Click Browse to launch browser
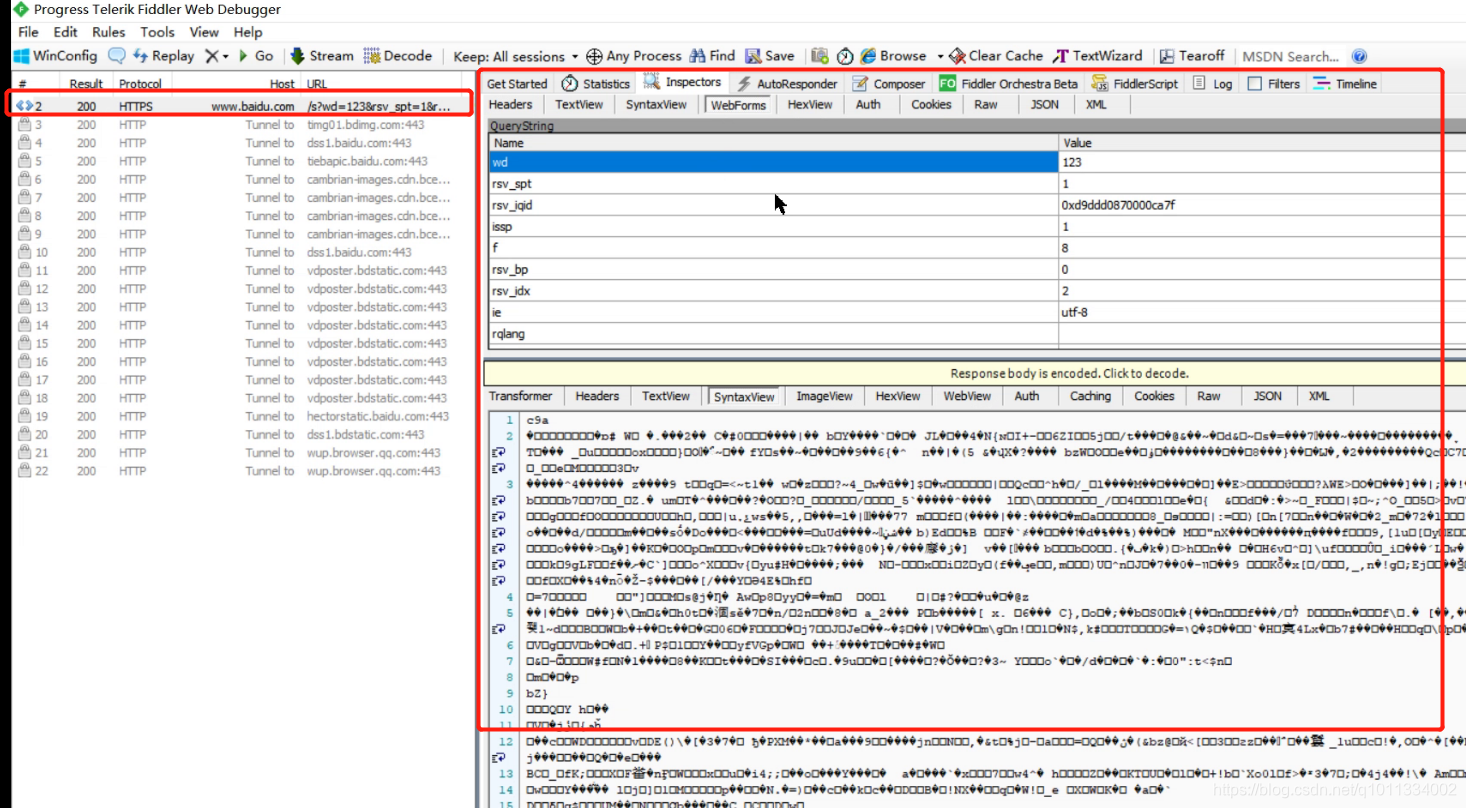The image size is (1466, 808). [893, 56]
